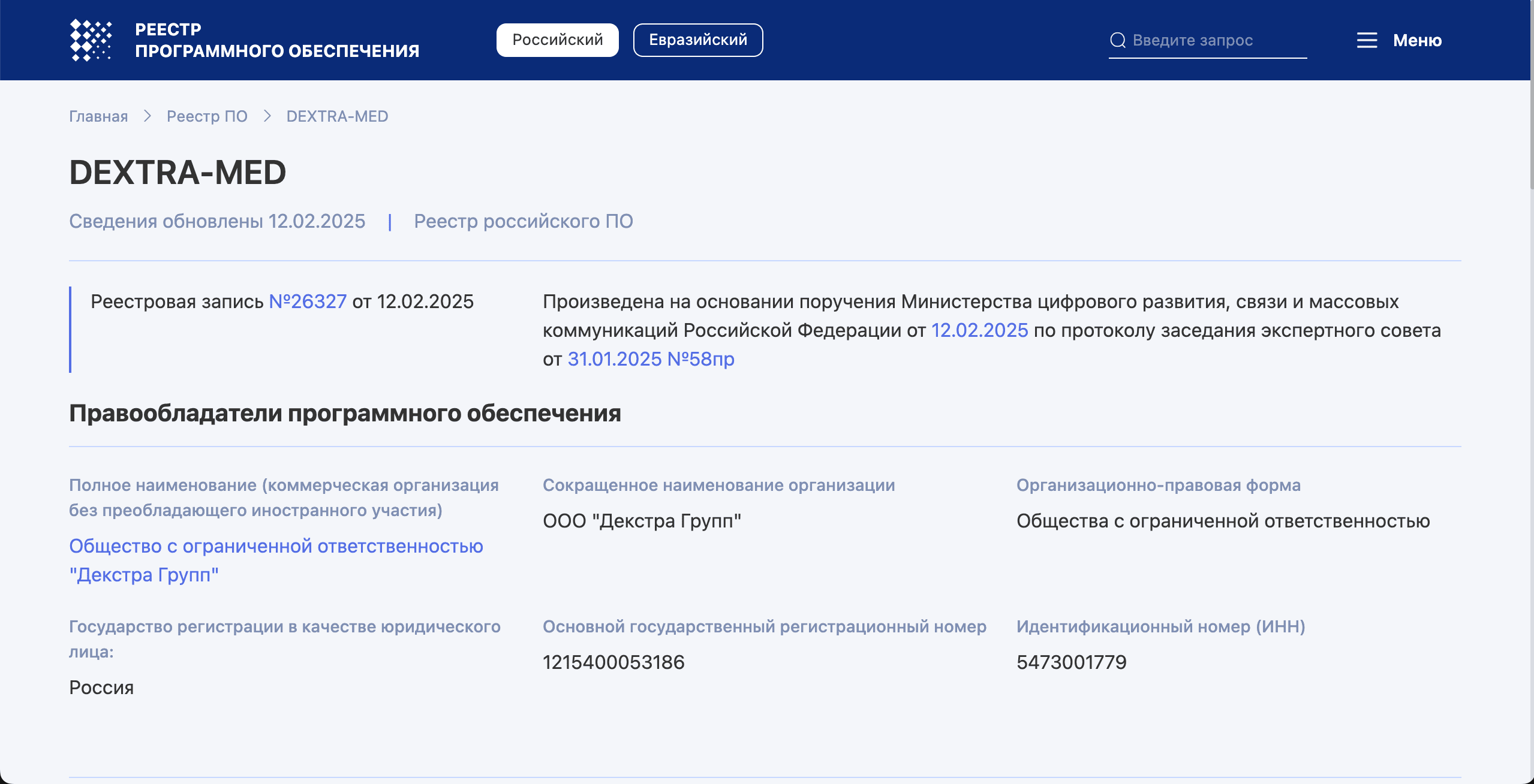
Task: Open the hamburger Меню icon
Action: (x=1367, y=40)
